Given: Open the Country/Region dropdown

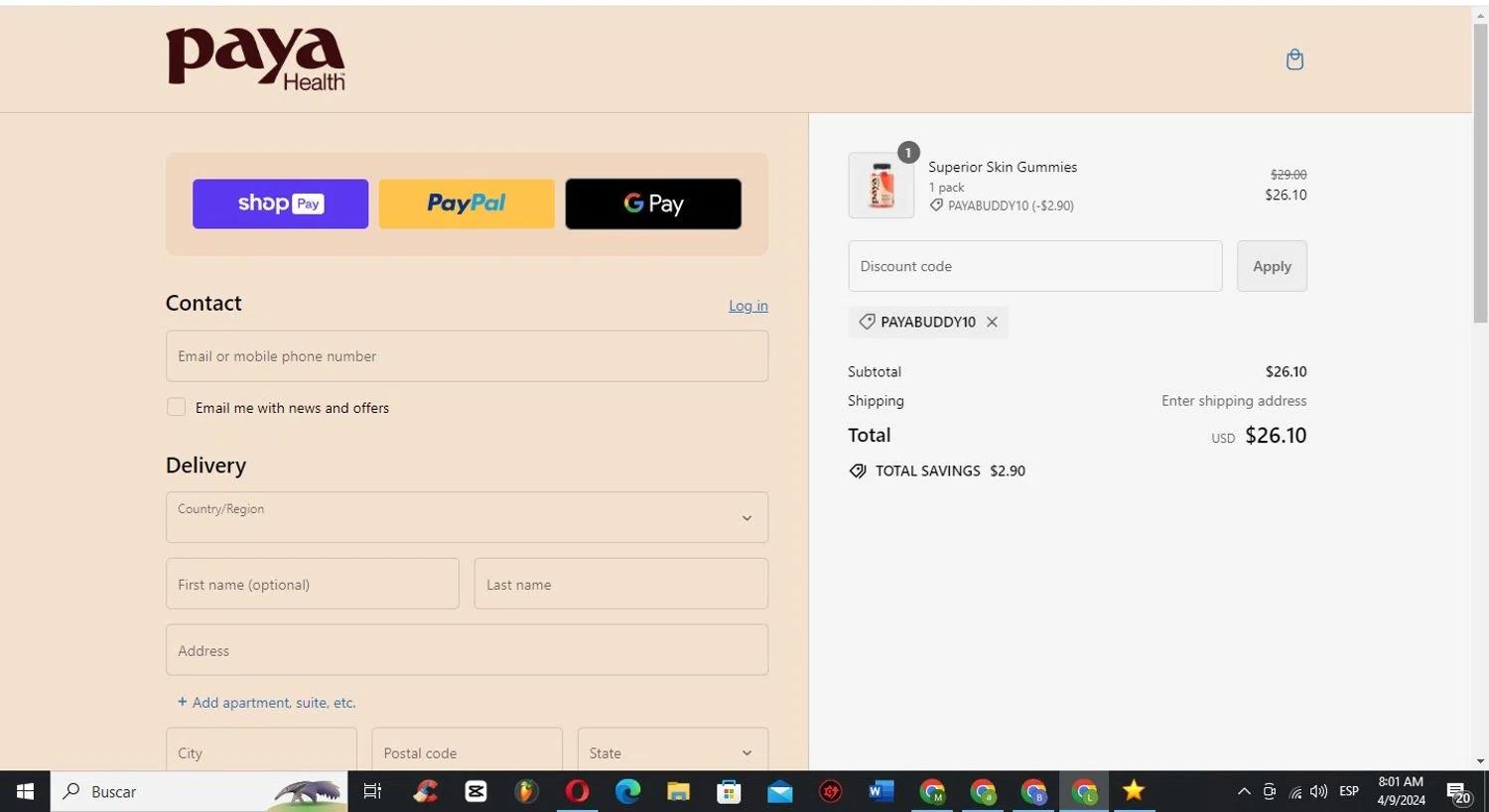Looking at the screenshot, I should point(467,517).
